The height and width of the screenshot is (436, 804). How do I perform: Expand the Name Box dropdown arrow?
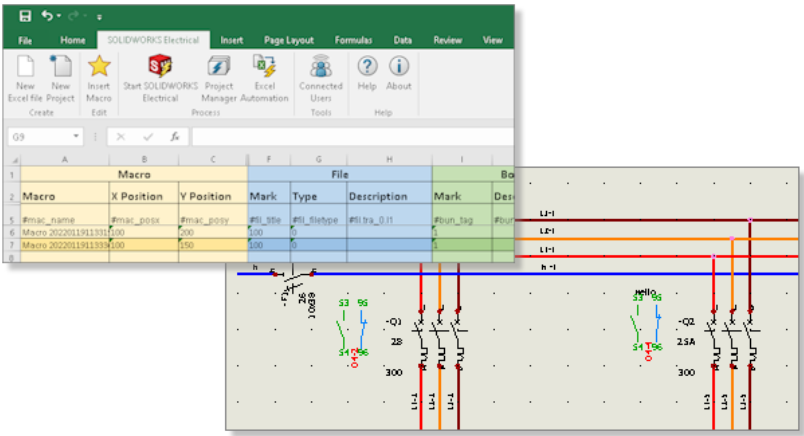click(x=76, y=136)
